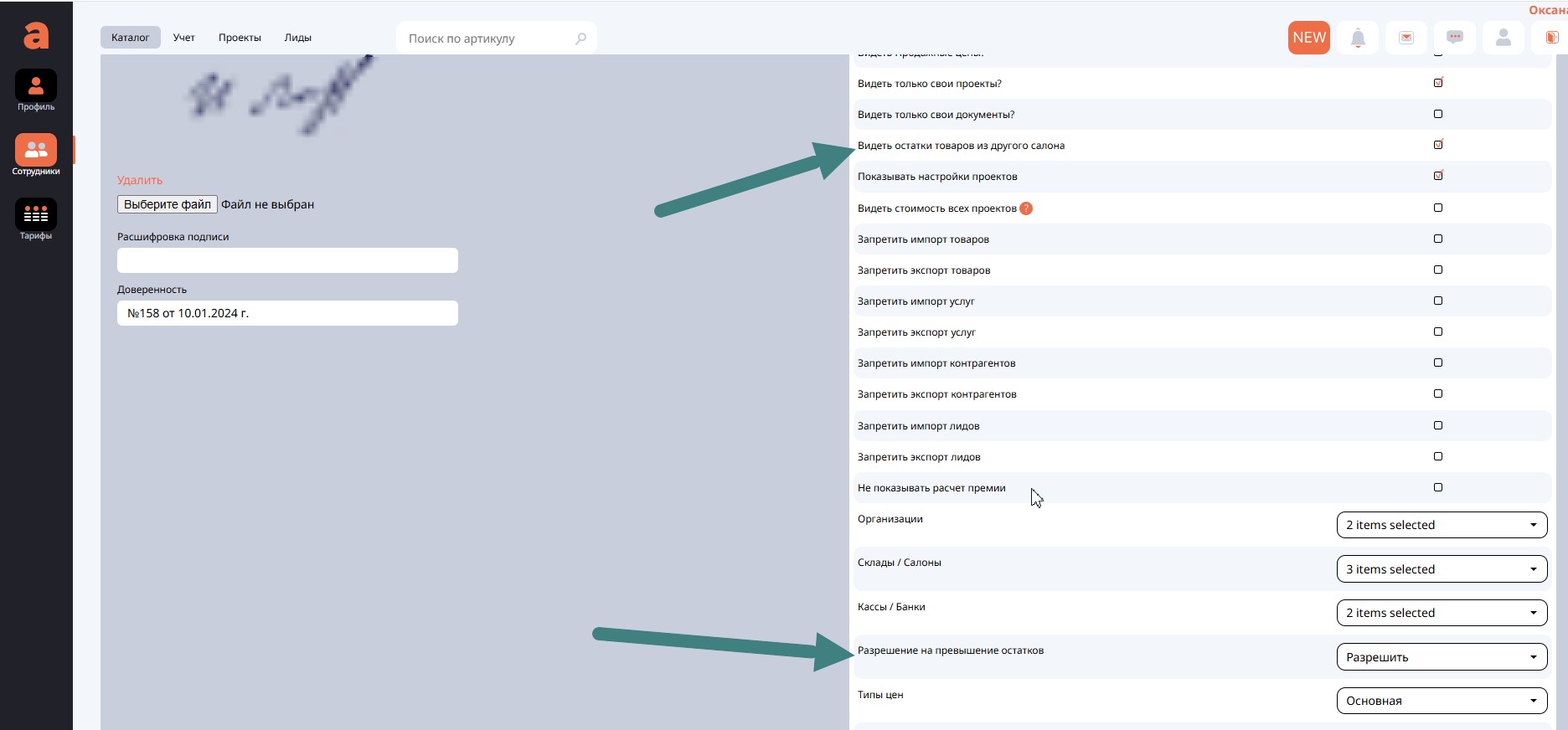Open the Профиль section in sidebar
1568x730 pixels.
(36, 87)
